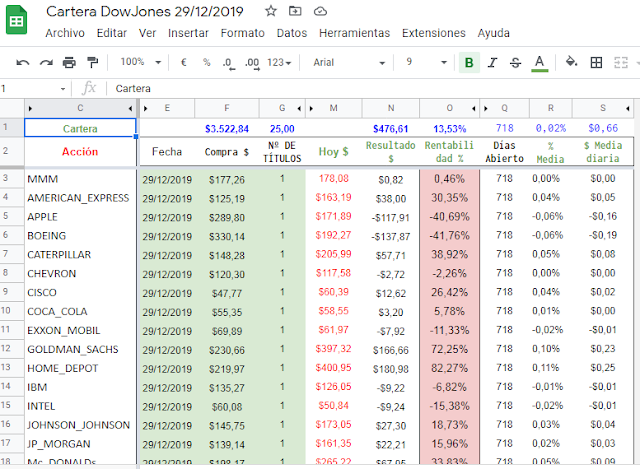Open the Ayuda menu
This screenshot has height=469, width=640.
point(493,33)
